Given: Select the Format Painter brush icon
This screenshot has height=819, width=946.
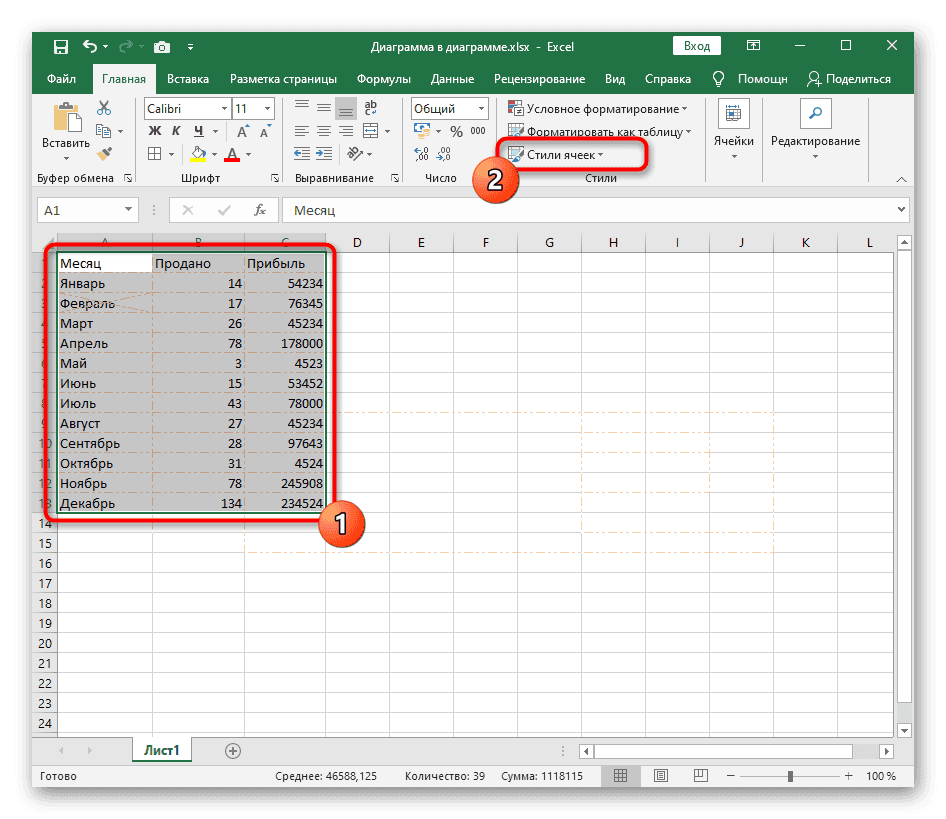Looking at the screenshot, I should coord(104,153).
